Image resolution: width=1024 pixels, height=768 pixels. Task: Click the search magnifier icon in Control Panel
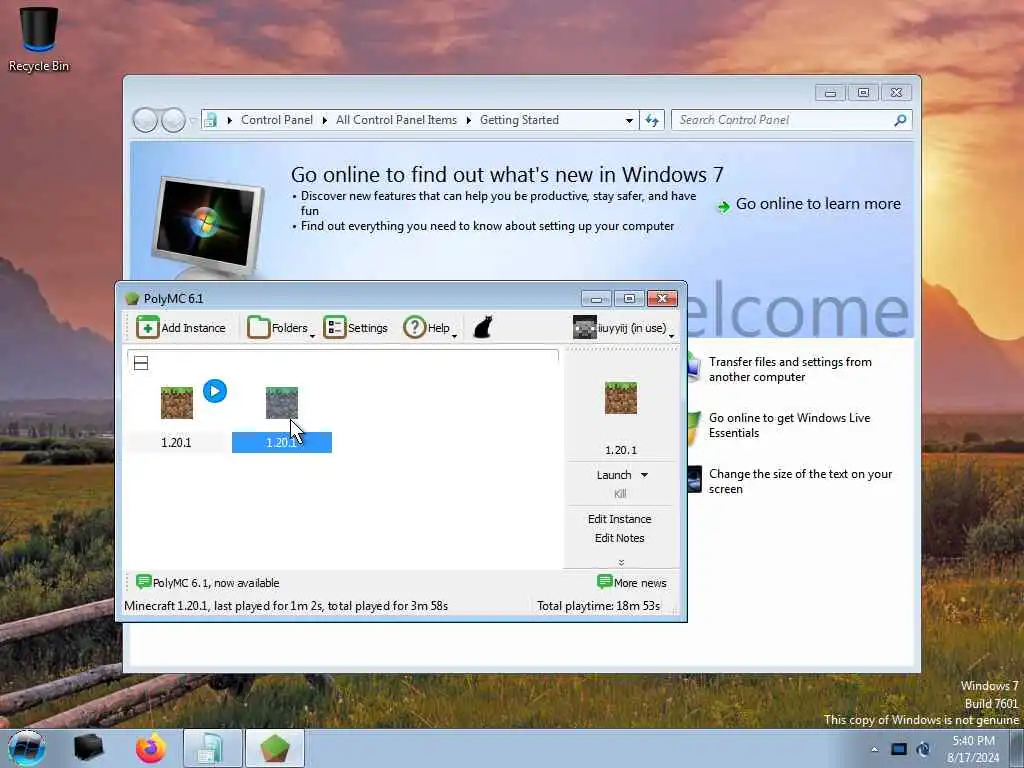pyautogui.click(x=900, y=120)
